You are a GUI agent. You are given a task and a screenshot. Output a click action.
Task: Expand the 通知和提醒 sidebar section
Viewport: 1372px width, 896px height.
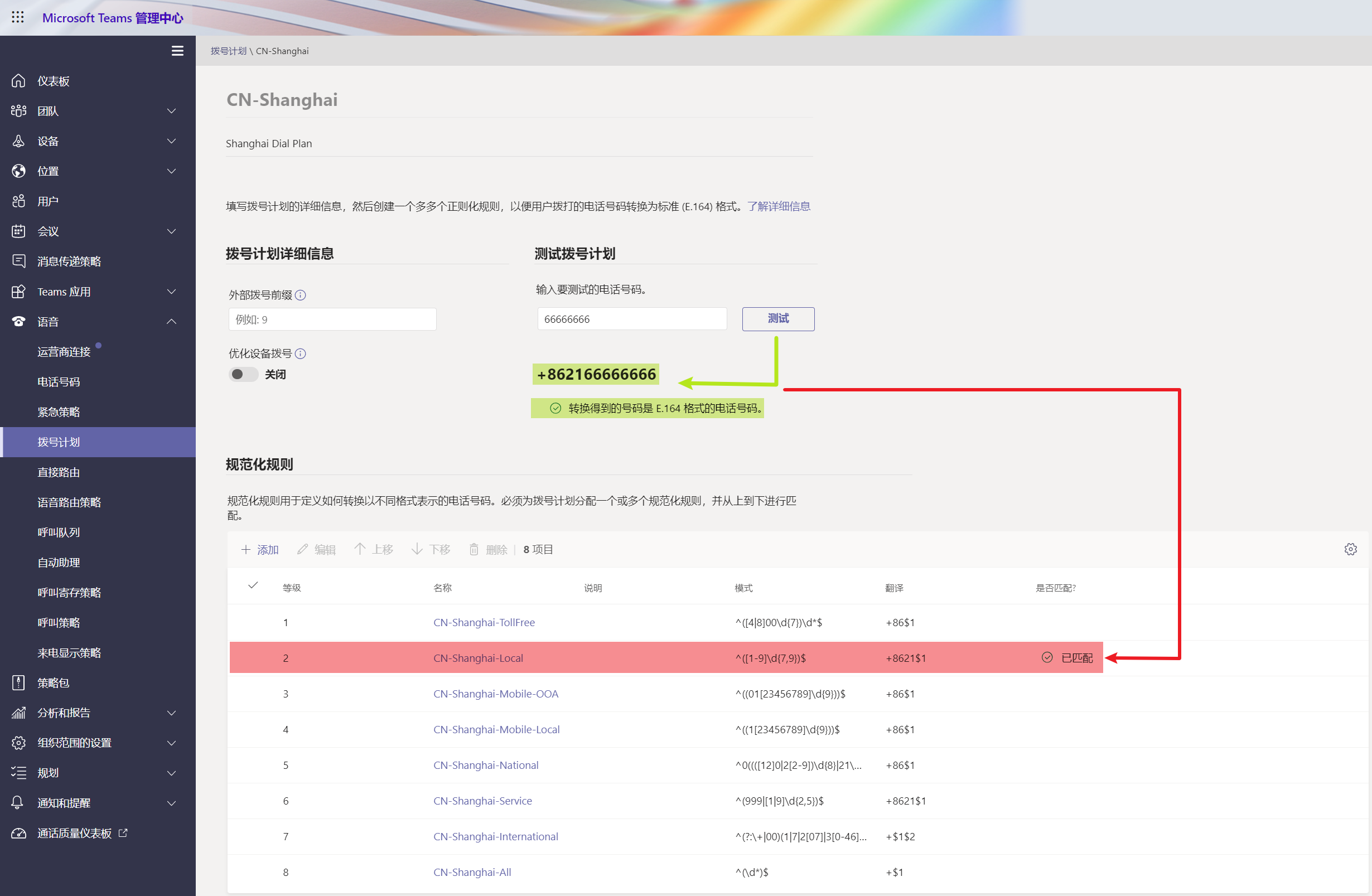pos(171,802)
